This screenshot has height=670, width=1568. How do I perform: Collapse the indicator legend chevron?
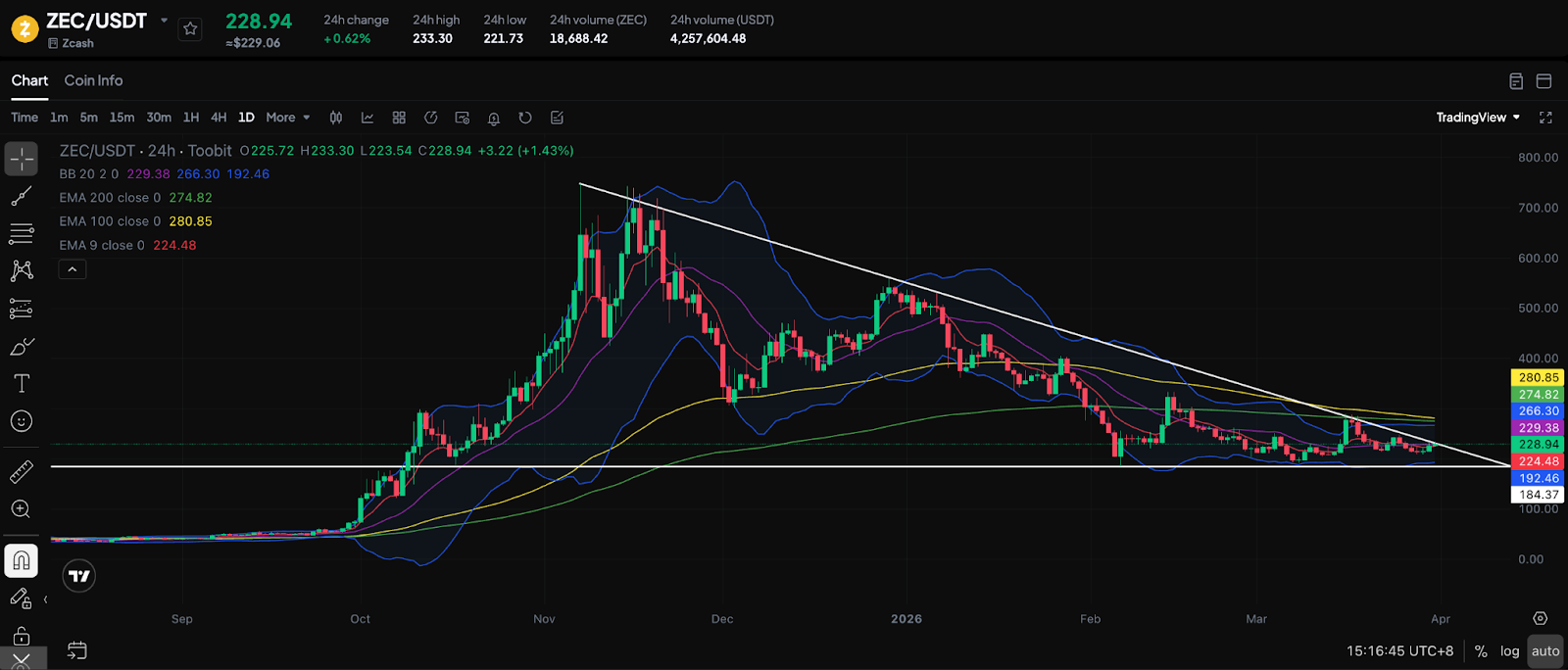pyautogui.click(x=73, y=269)
